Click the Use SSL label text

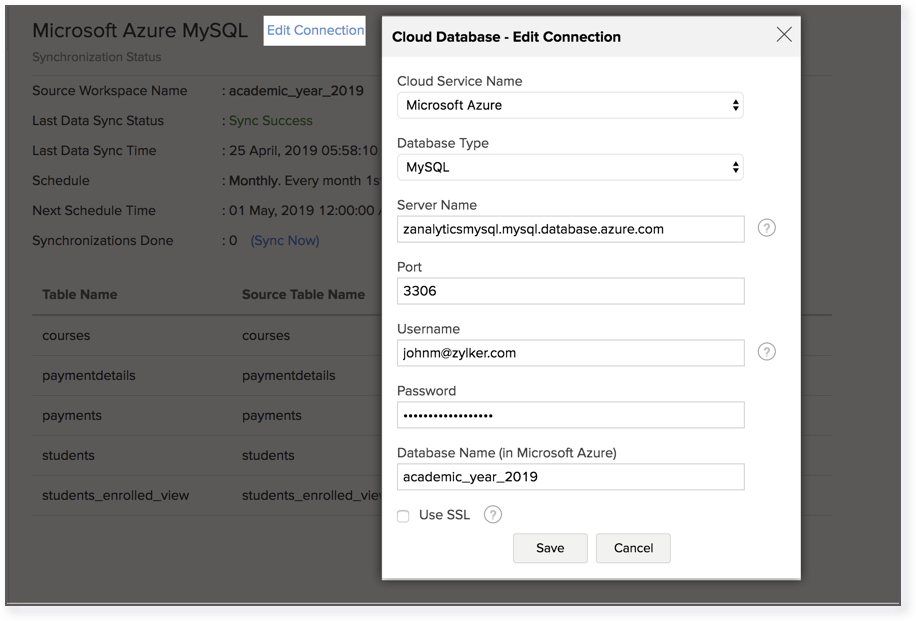pos(445,515)
